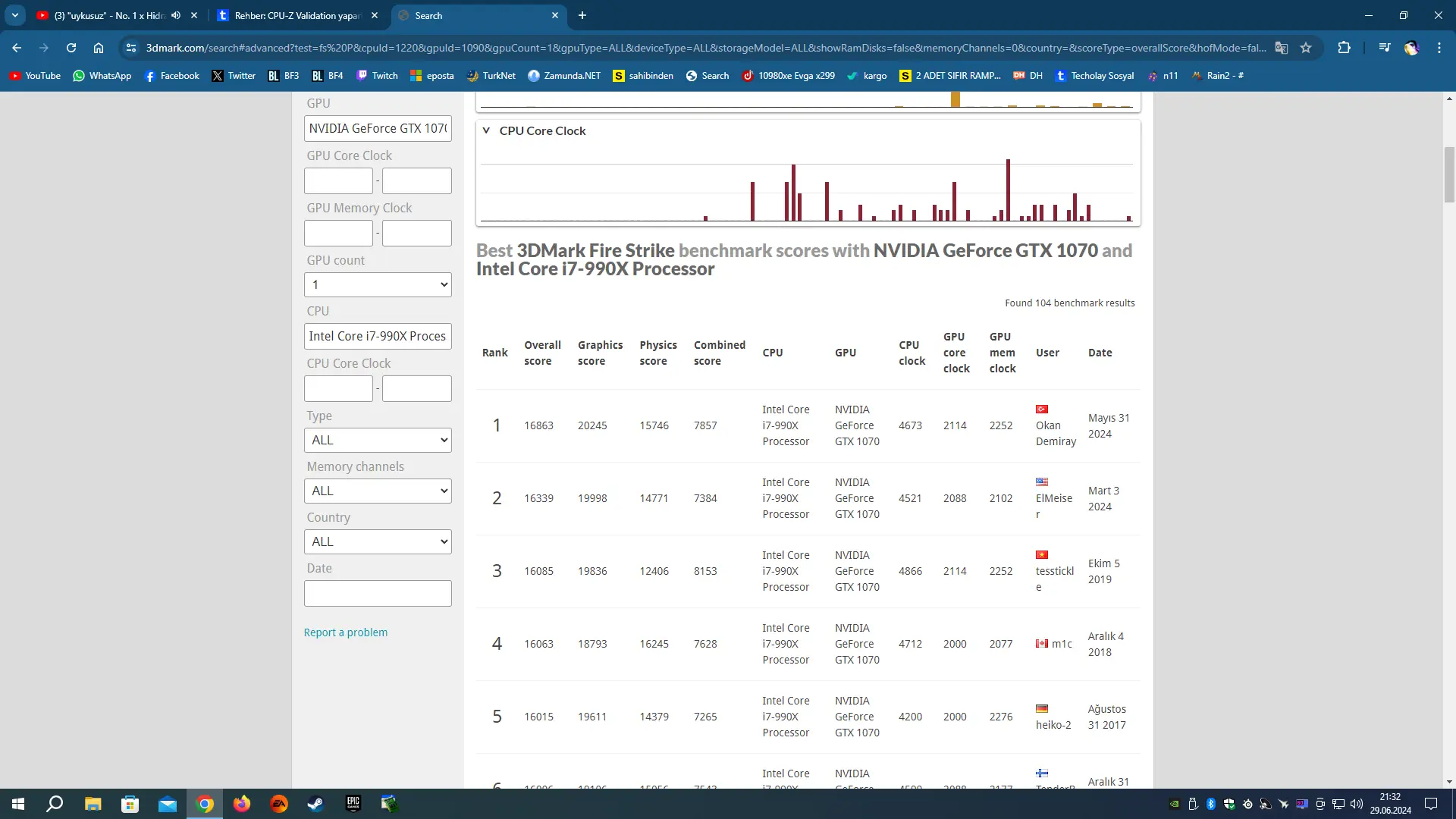The height and width of the screenshot is (819, 1456).
Task: Launch Epic Games from taskbar
Action: [x=353, y=804]
